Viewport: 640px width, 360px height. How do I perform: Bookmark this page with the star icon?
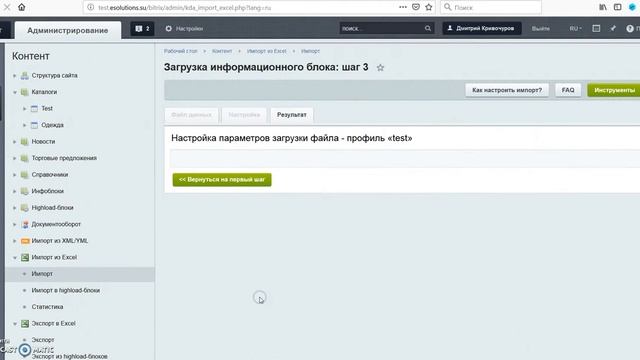[x=429, y=7]
